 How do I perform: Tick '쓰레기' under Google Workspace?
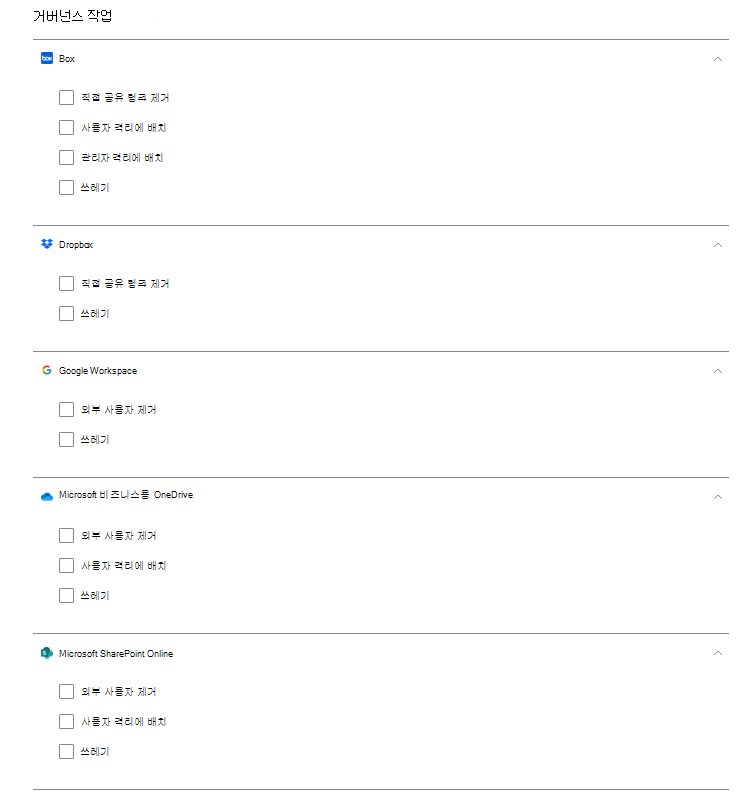67,440
